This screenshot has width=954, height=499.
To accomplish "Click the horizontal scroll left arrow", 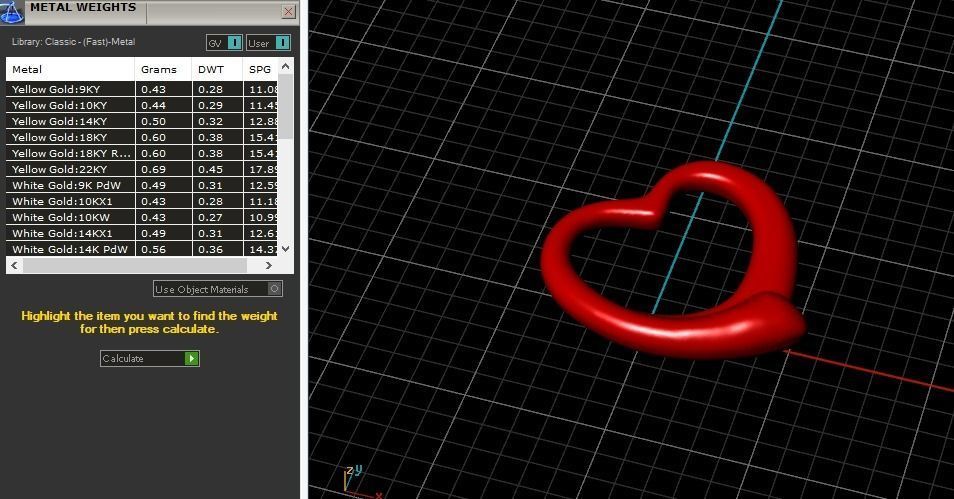I will click(x=14, y=265).
